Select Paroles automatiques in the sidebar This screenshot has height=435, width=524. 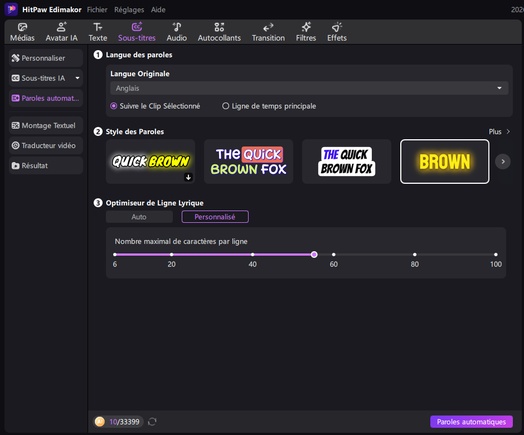point(46,98)
